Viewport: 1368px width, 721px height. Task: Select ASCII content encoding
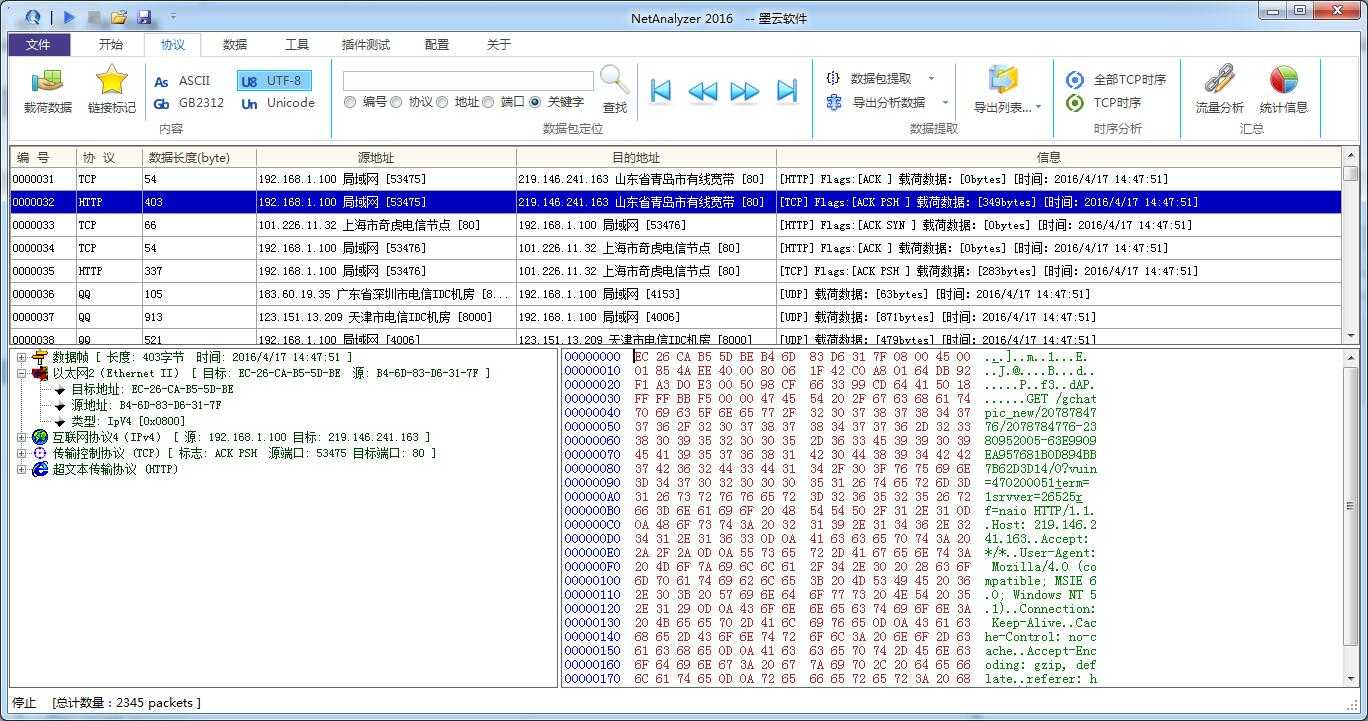pyautogui.click(x=183, y=81)
